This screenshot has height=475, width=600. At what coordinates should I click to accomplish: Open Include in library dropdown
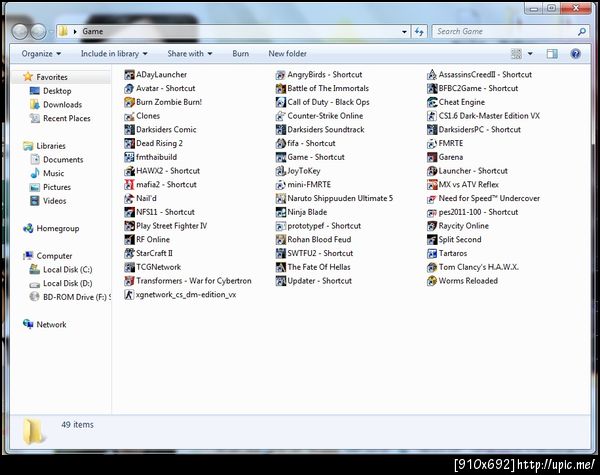click(114, 54)
